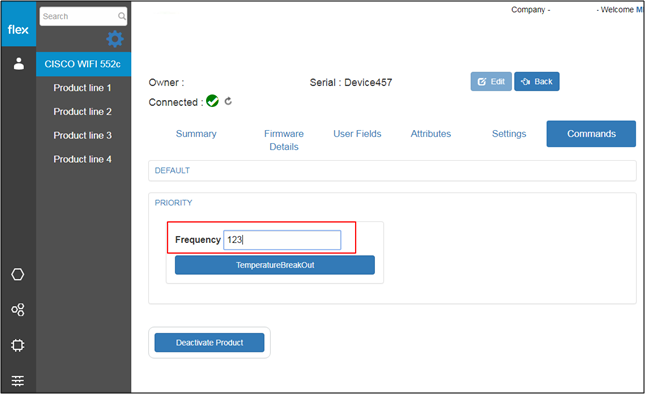Click the Back button
The height and width of the screenshot is (394, 645).
tap(537, 81)
